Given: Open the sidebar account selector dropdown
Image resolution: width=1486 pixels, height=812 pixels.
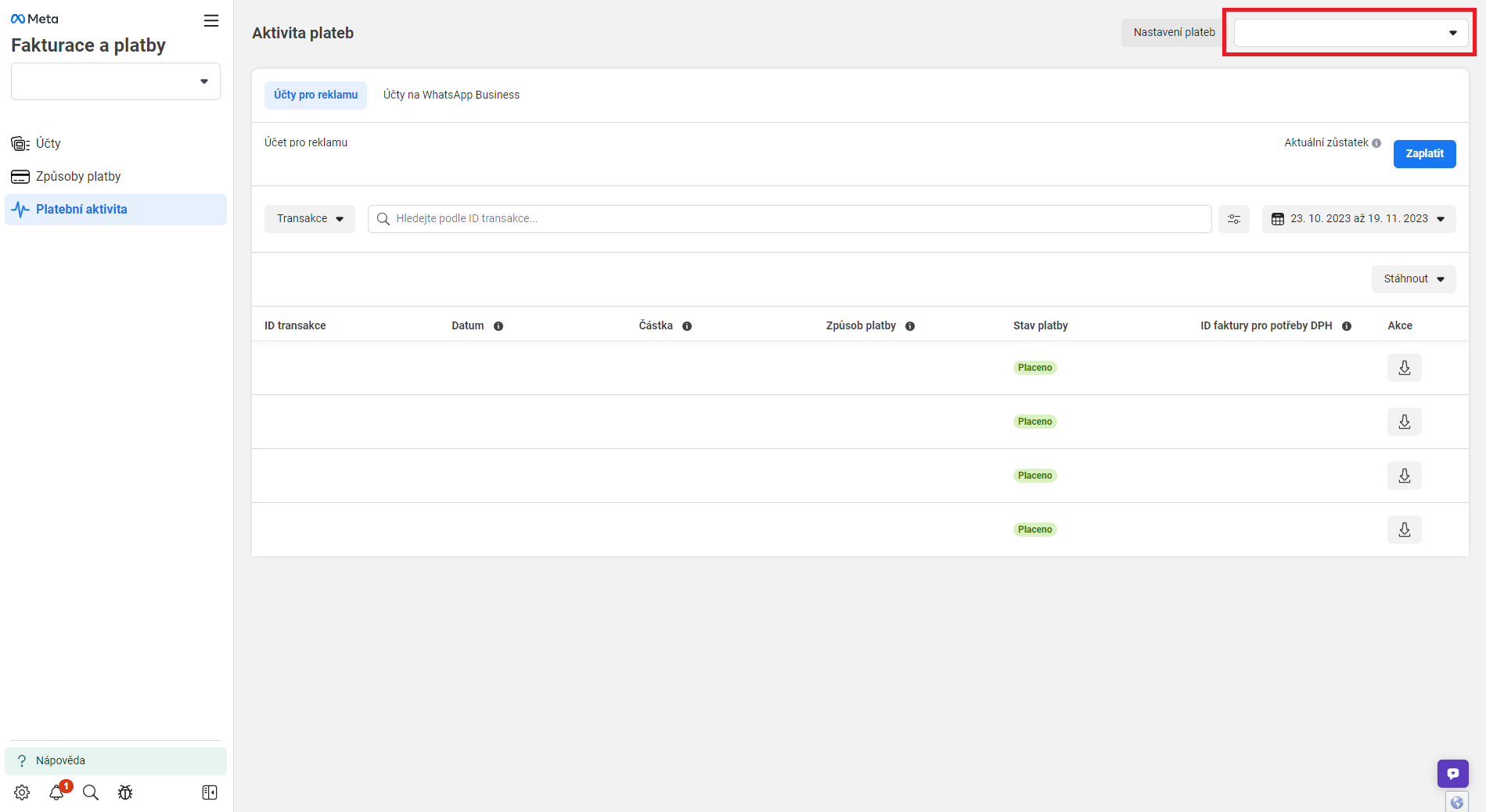Looking at the screenshot, I should click(116, 81).
